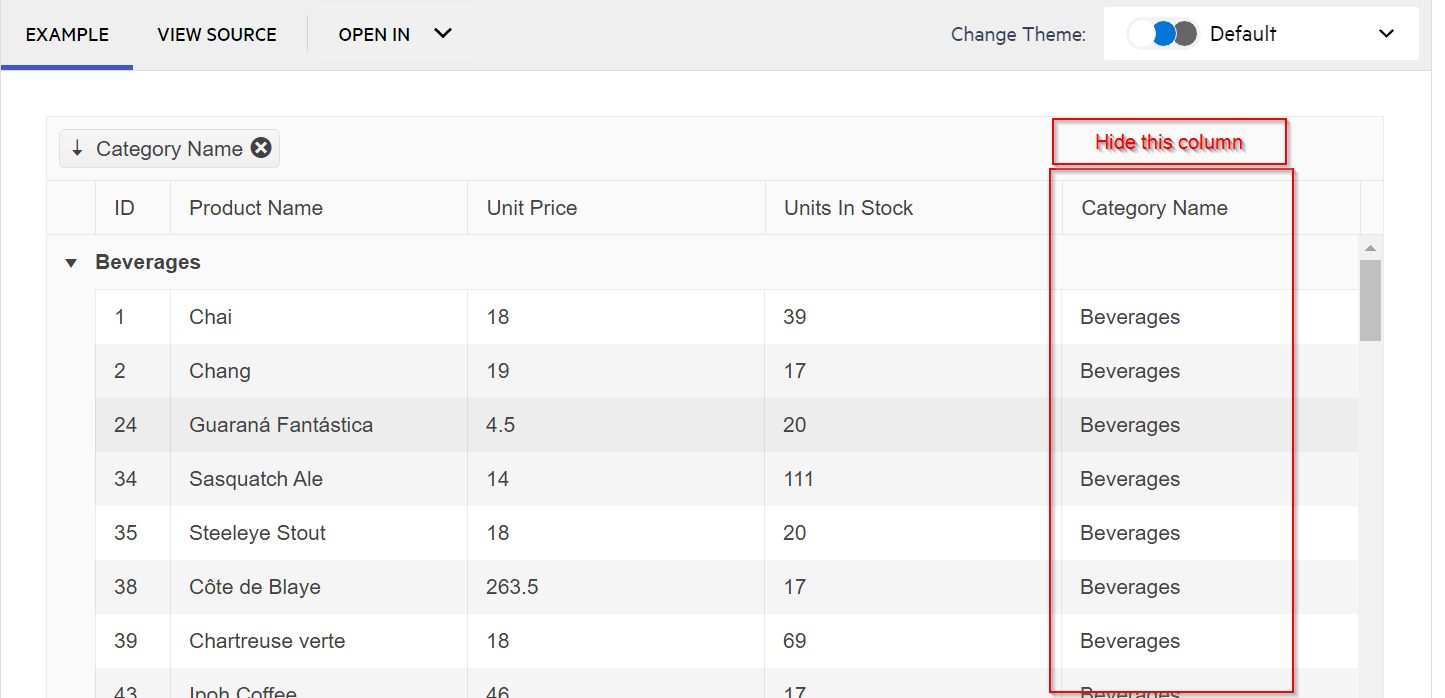Click the Côte de Blaye cell
This screenshot has width=1445, height=698.
[x=255, y=587]
